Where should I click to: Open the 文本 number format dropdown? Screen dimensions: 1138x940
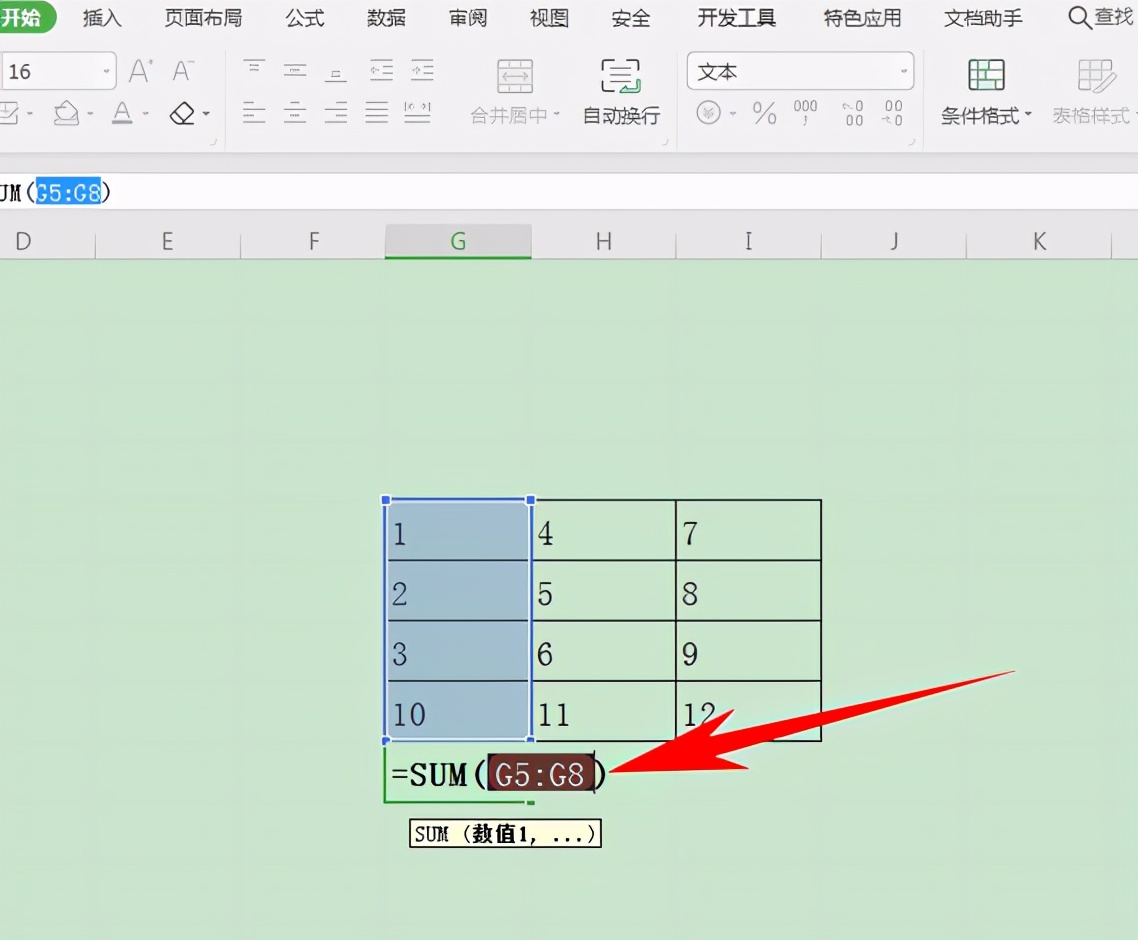800,71
